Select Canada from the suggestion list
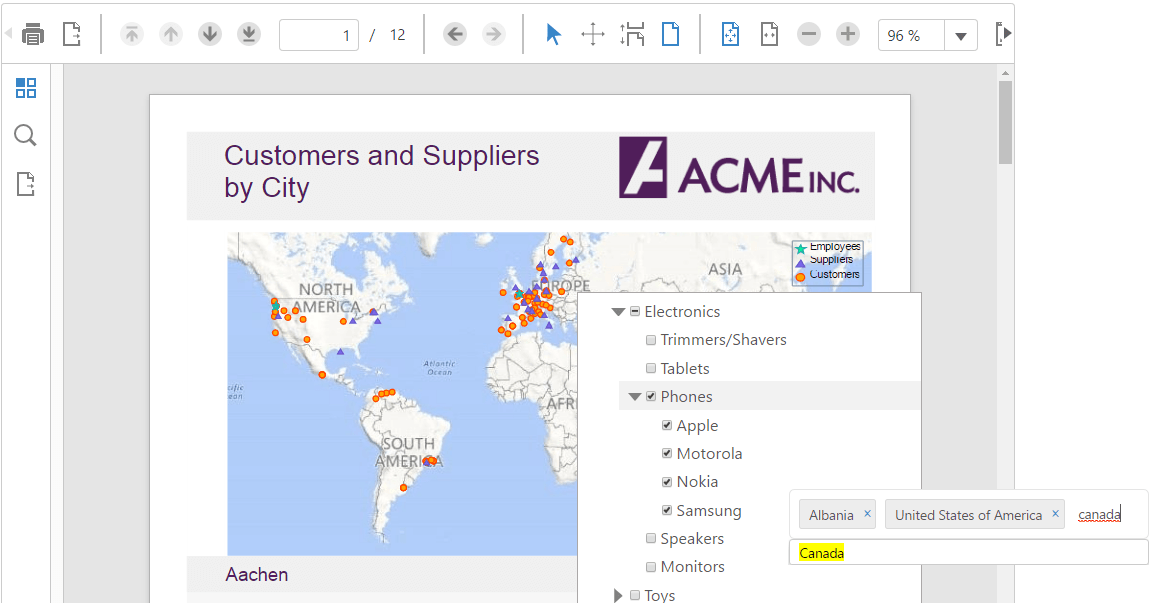The image size is (1149, 603). 821,552
